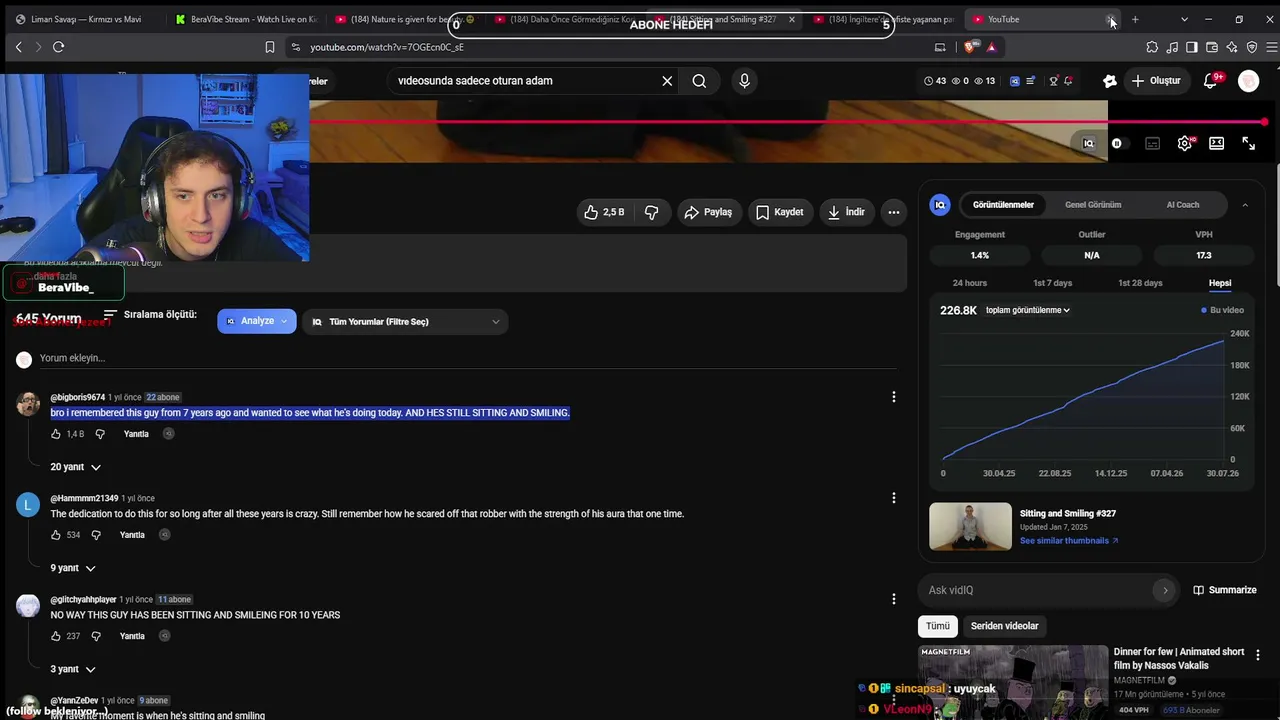The height and width of the screenshot is (720, 1280).
Task: Open the browser sidebar panel icon
Action: (1192, 47)
